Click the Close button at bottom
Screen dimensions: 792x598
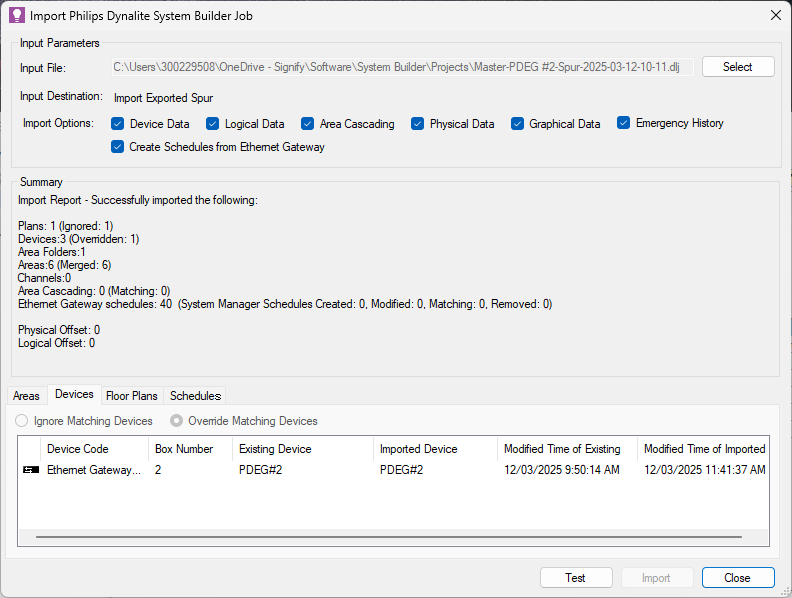(x=738, y=577)
